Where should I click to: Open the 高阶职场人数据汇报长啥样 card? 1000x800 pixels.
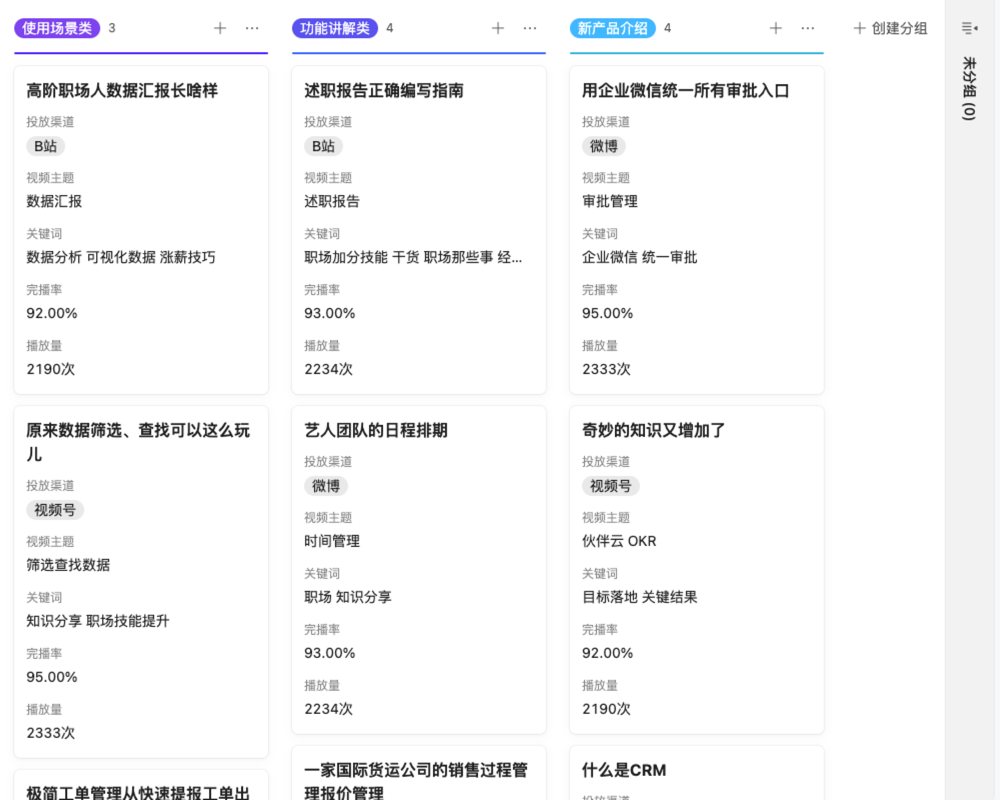click(x=140, y=90)
